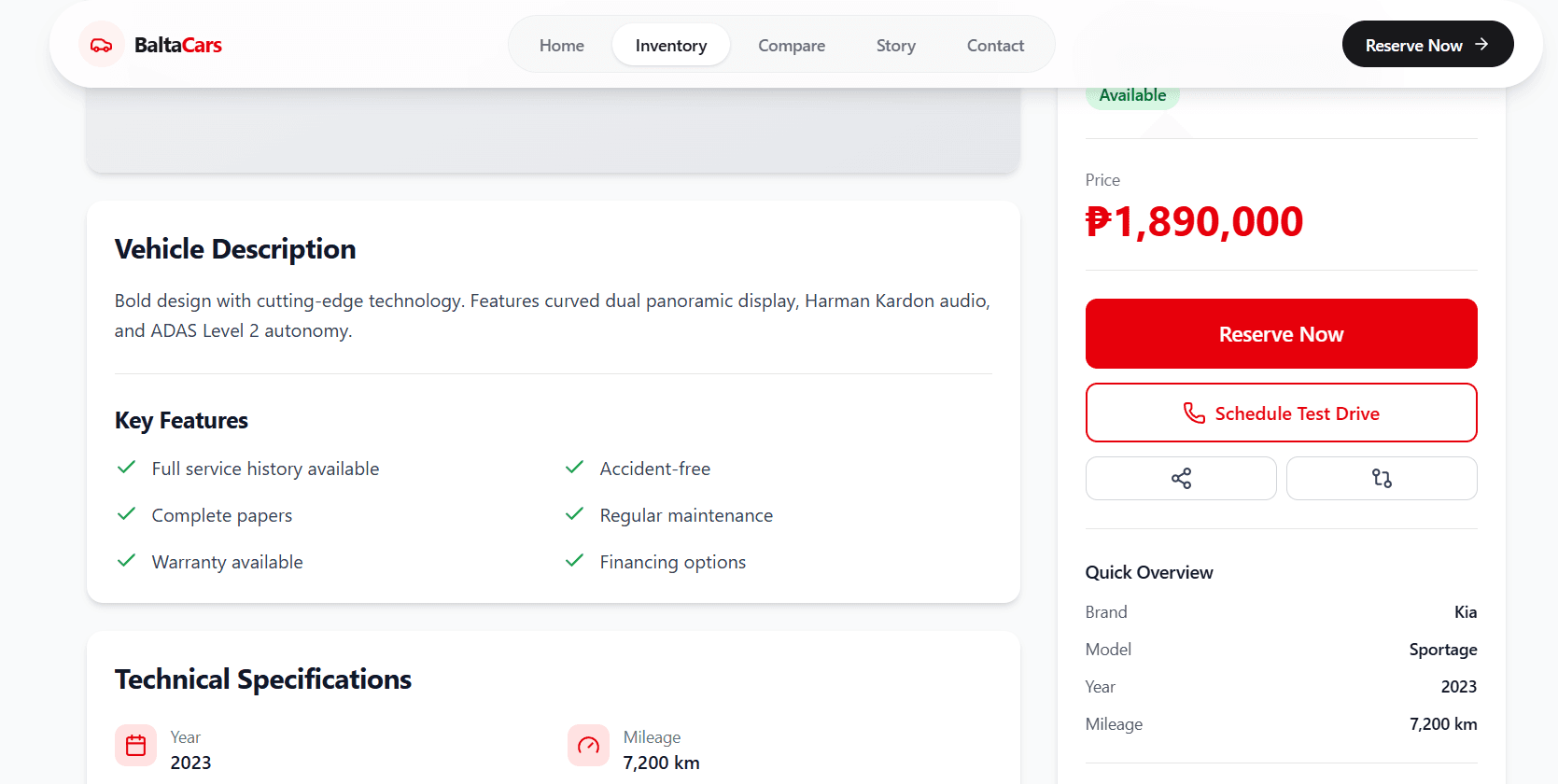Click the calendar icon next to Year
Screen dimensions: 1558x784
click(x=135, y=746)
